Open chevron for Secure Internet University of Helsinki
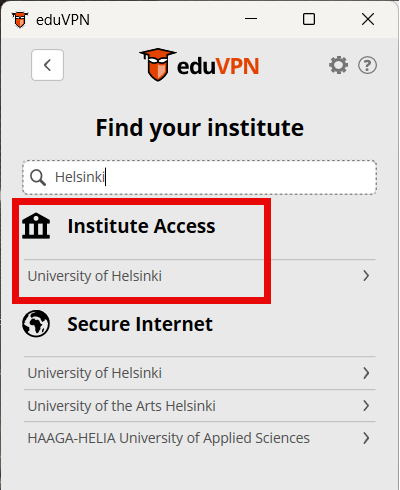400x490 pixels. click(366, 373)
